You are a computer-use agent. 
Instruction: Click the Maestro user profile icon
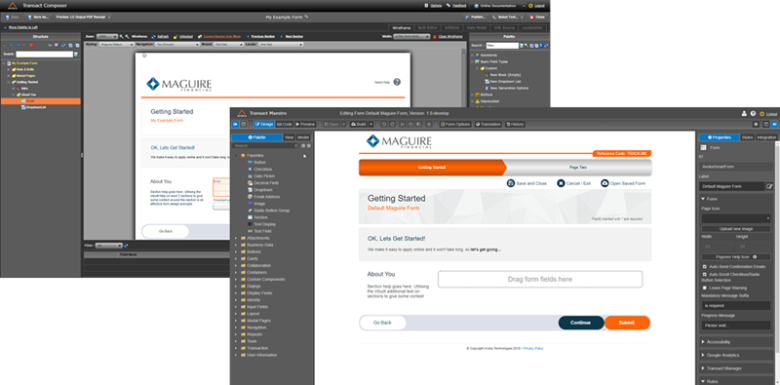coord(744,114)
